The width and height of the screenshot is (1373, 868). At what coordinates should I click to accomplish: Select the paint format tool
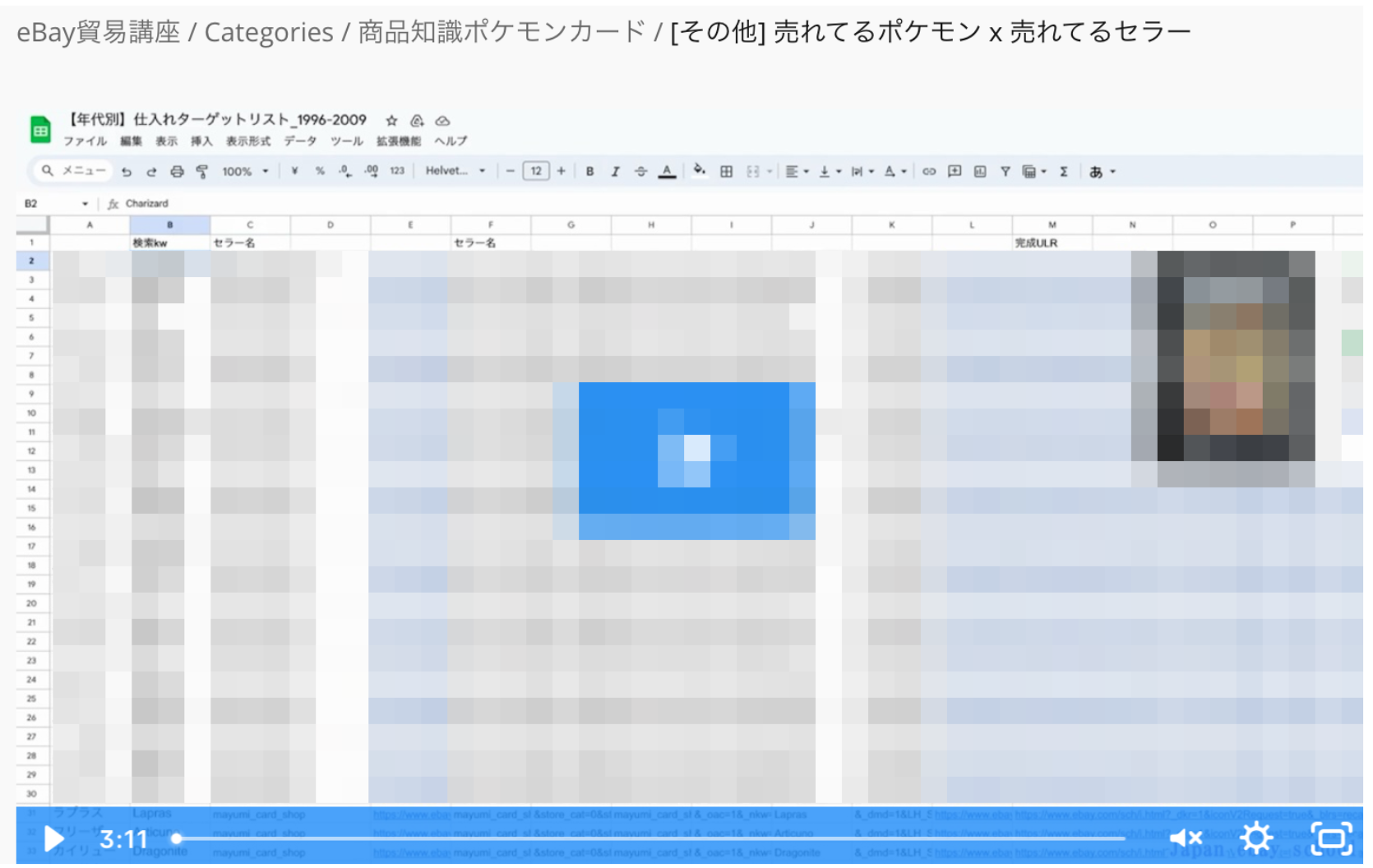point(201,172)
